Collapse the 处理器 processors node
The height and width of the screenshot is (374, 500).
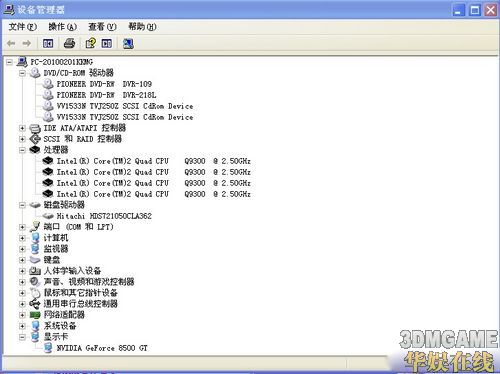click(x=22, y=150)
